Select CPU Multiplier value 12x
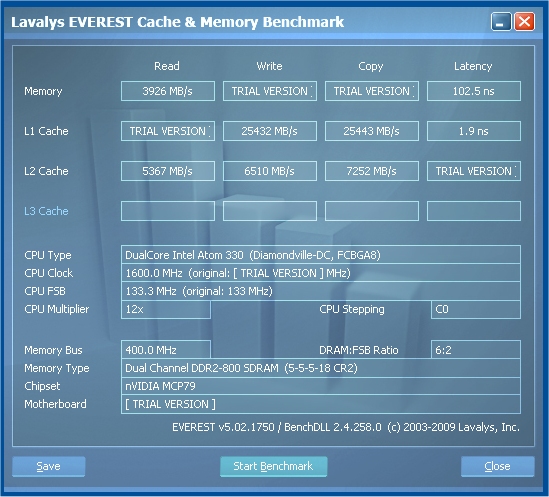 pos(166,309)
